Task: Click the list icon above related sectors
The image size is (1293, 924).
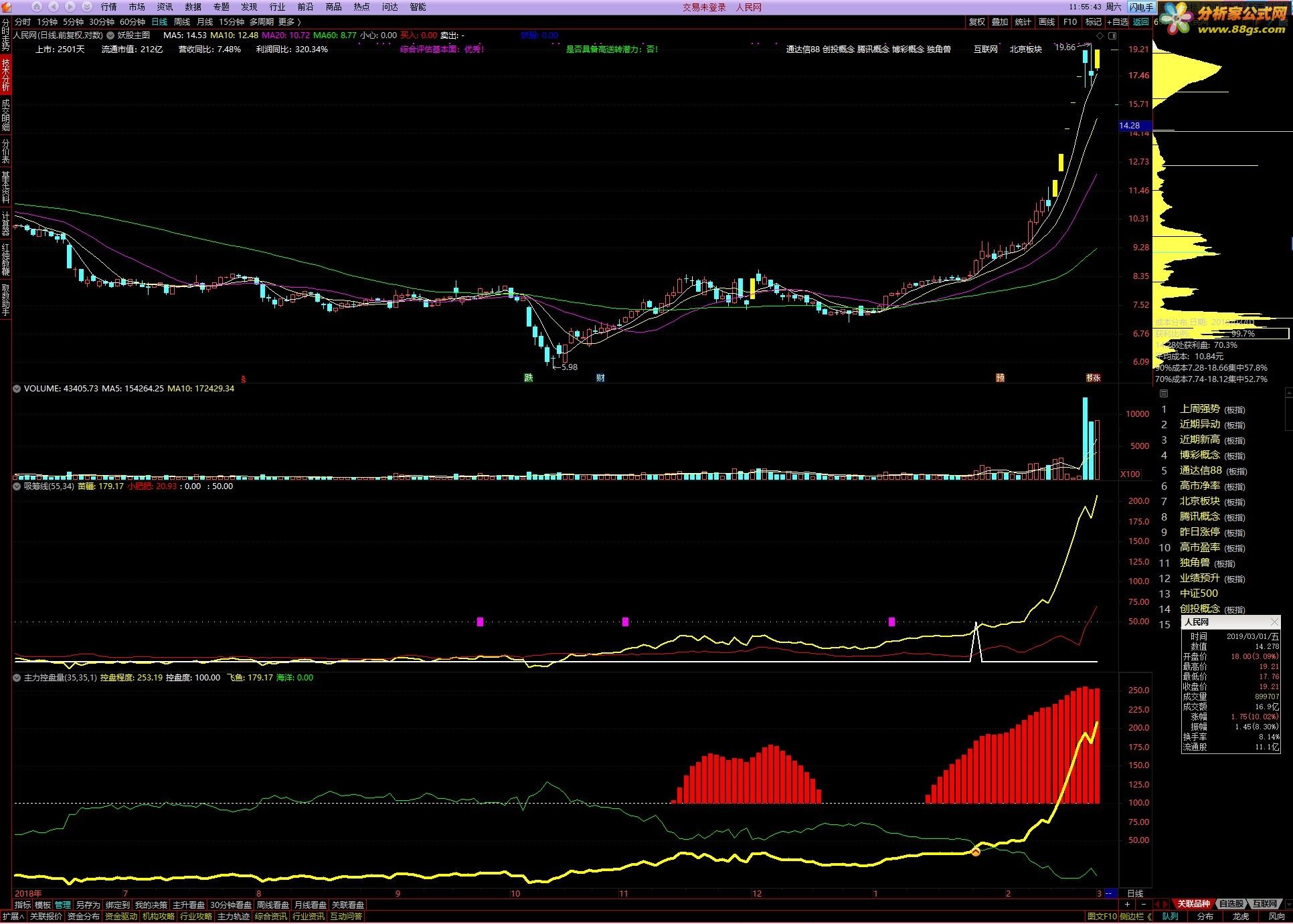Action: click(1164, 393)
